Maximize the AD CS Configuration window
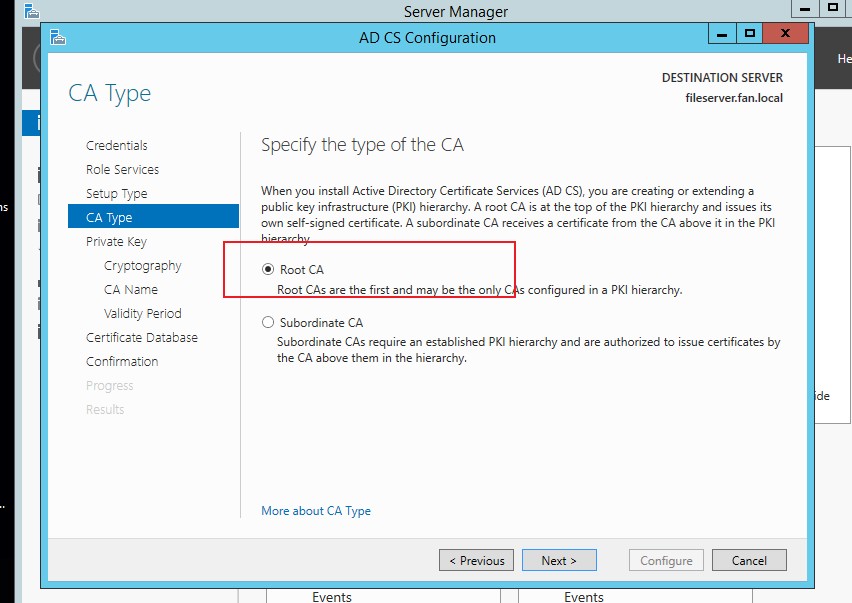 coord(749,34)
